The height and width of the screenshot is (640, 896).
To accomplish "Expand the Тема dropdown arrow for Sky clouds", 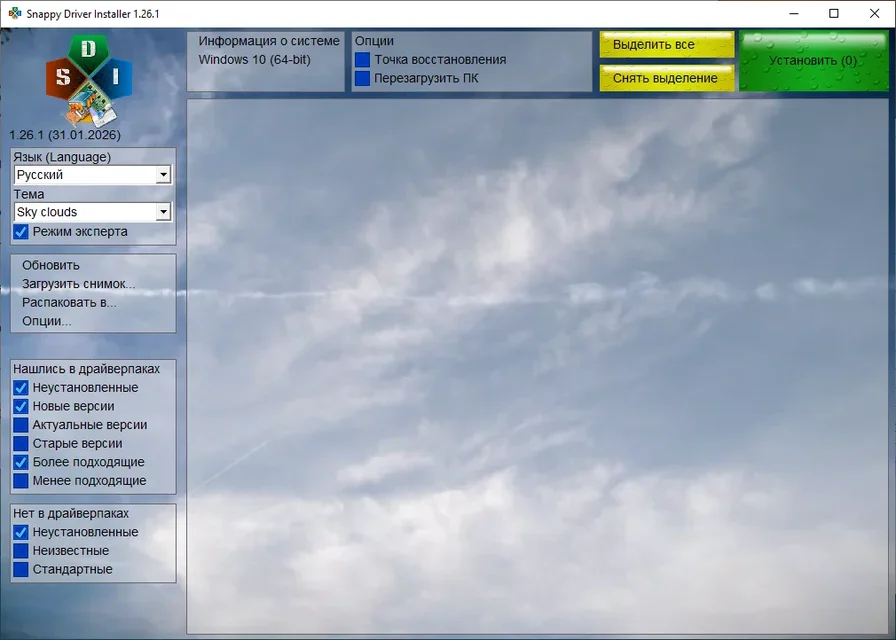I will pyautogui.click(x=163, y=212).
